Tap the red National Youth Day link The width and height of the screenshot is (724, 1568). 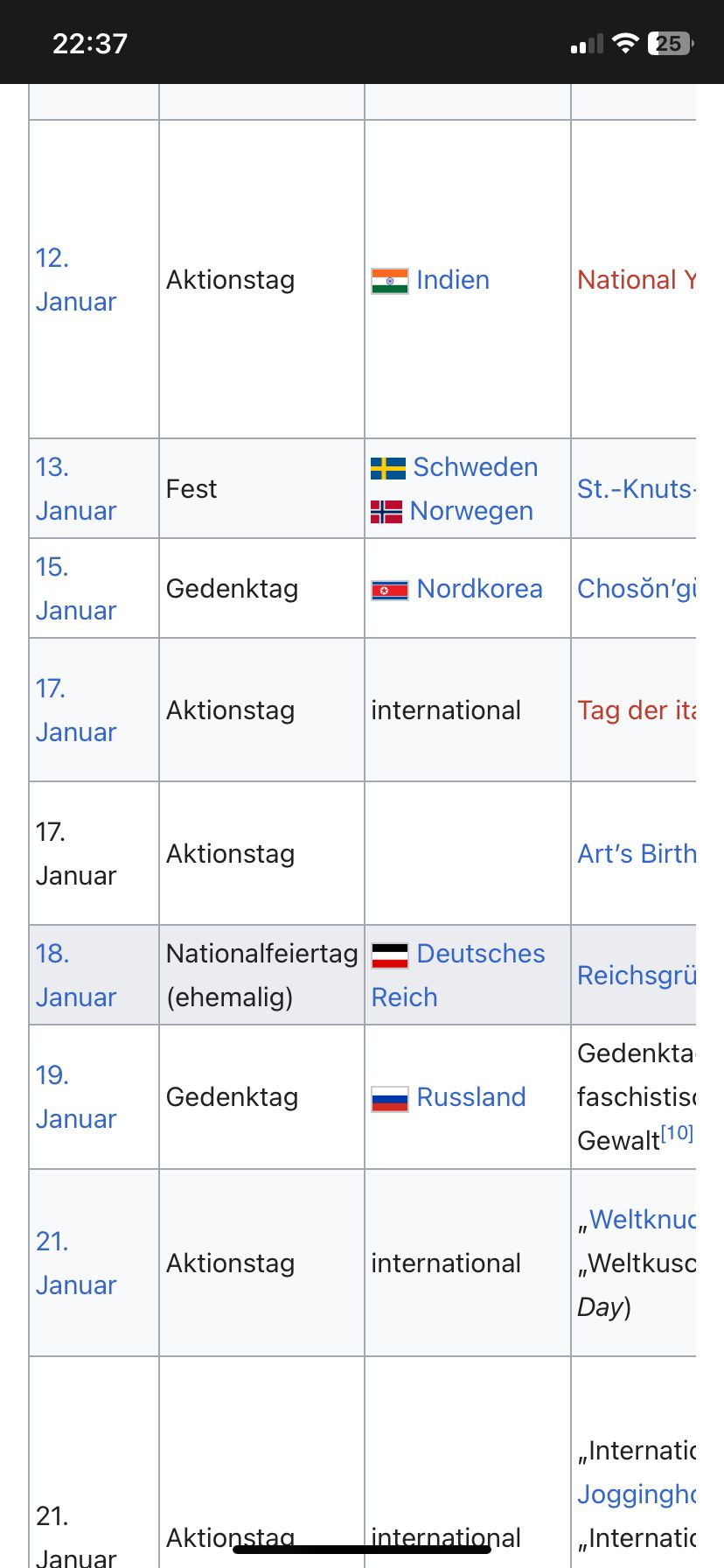[636, 280]
